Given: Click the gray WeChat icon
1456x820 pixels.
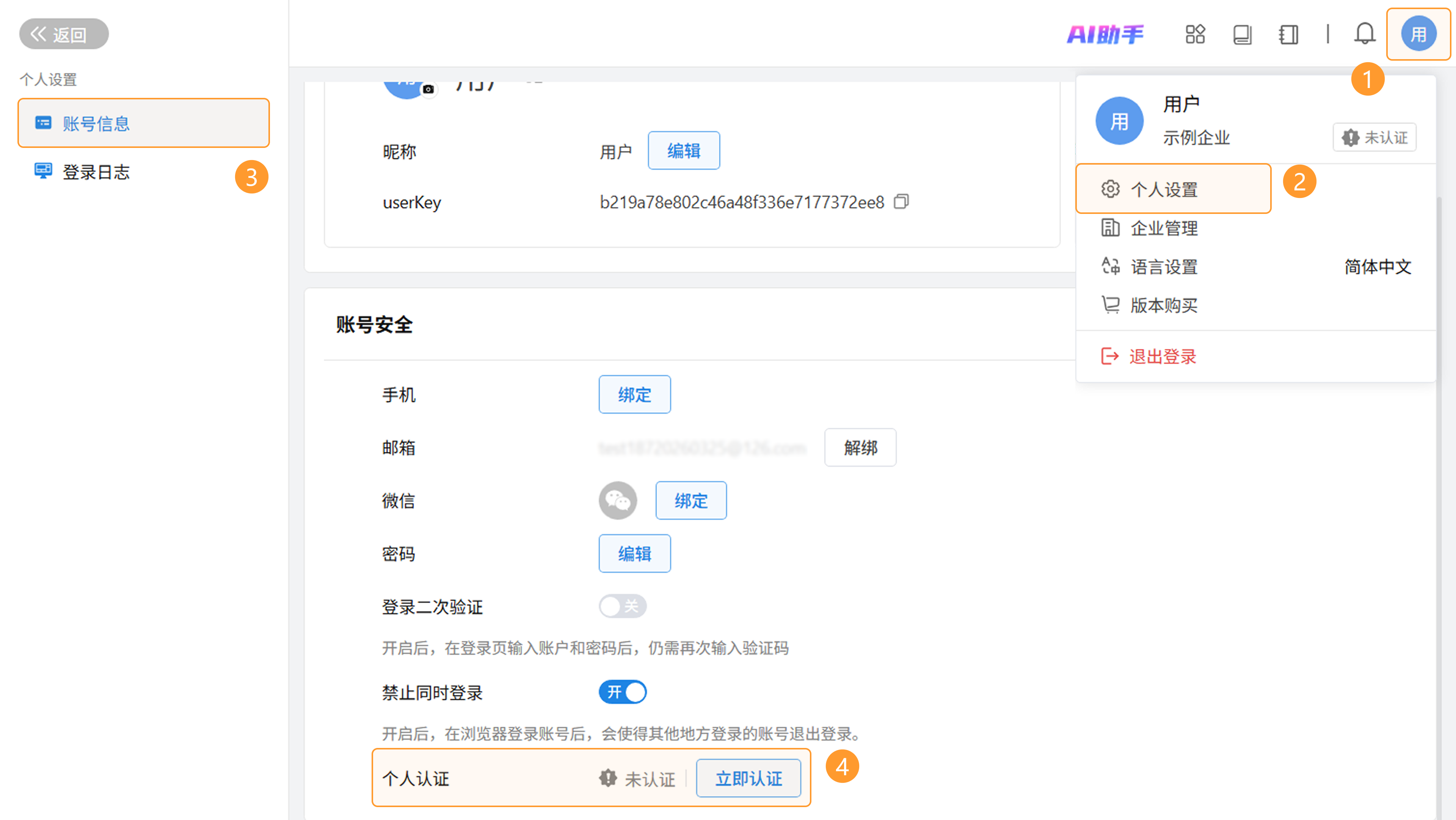Looking at the screenshot, I should (618, 501).
